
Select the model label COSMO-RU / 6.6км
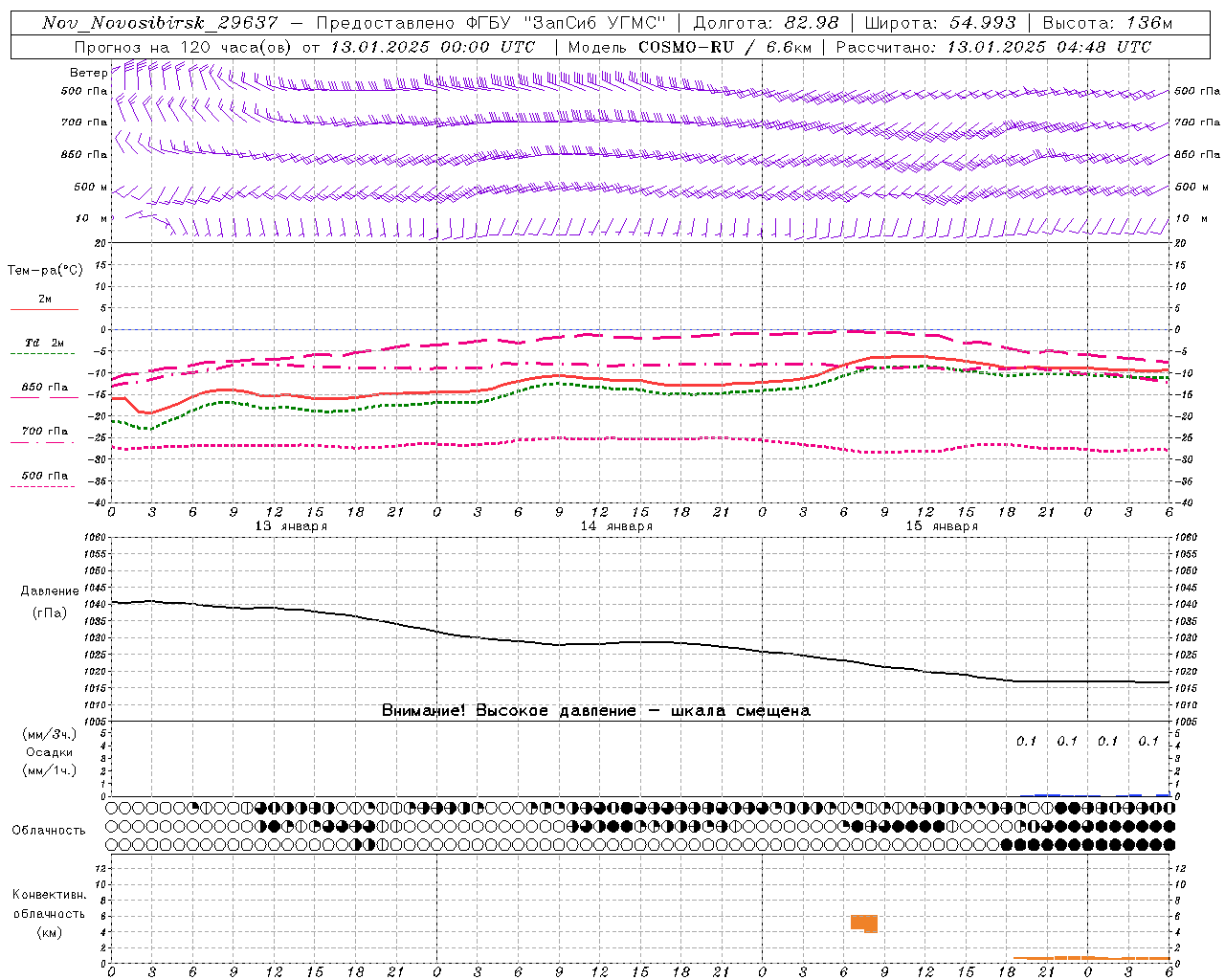point(724,47)
